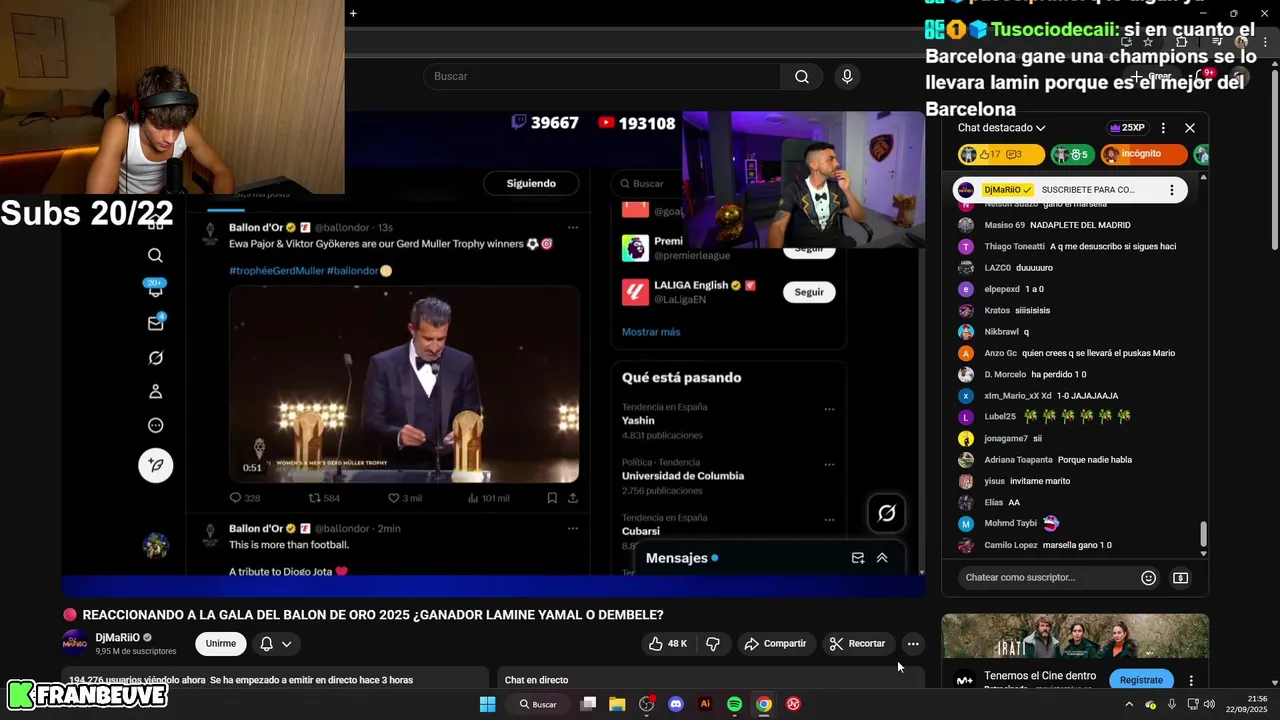Screen dimensions: 1280x720
Task: Click #trophéeGerdMuller hashtag link
Action: (275, 271)
